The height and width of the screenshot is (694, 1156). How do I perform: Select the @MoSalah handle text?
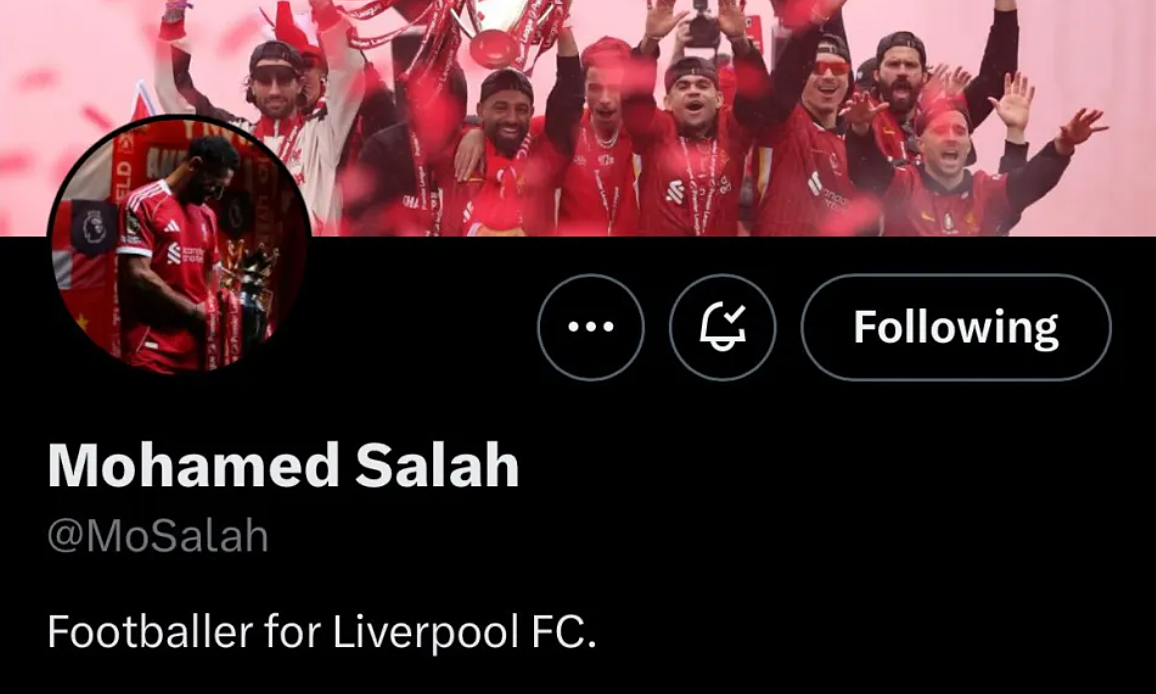point(158,536)
